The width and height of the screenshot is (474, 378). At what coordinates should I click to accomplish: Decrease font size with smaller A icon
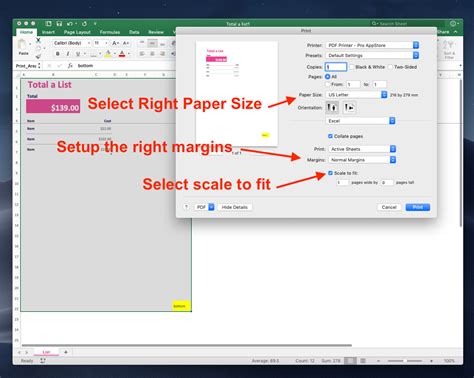point(125,43)
